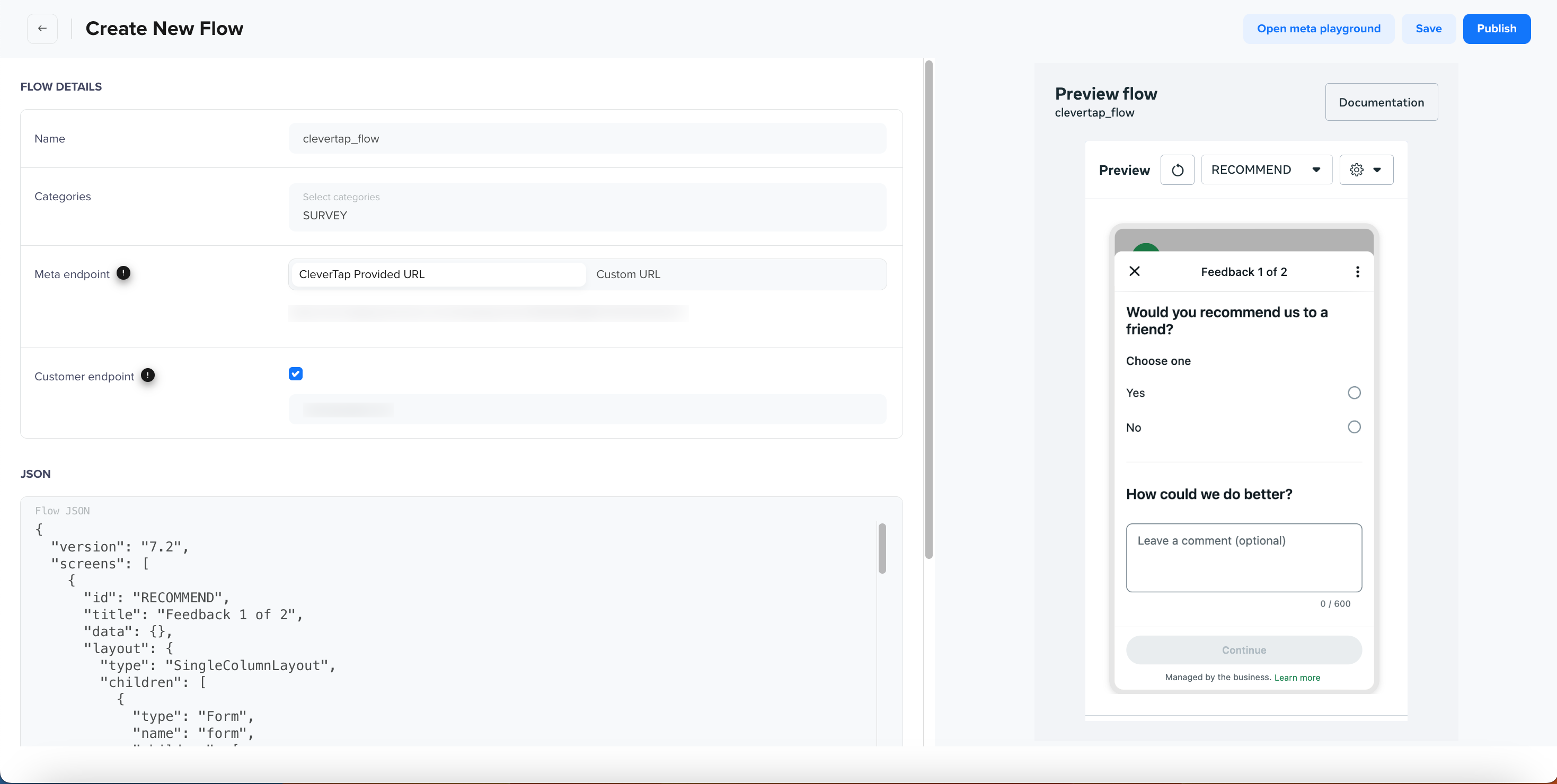Viewport: 1557px width, 784px height.
Task: Open the RECOMMEND screen dropdown
Action: pos(1266,170)
